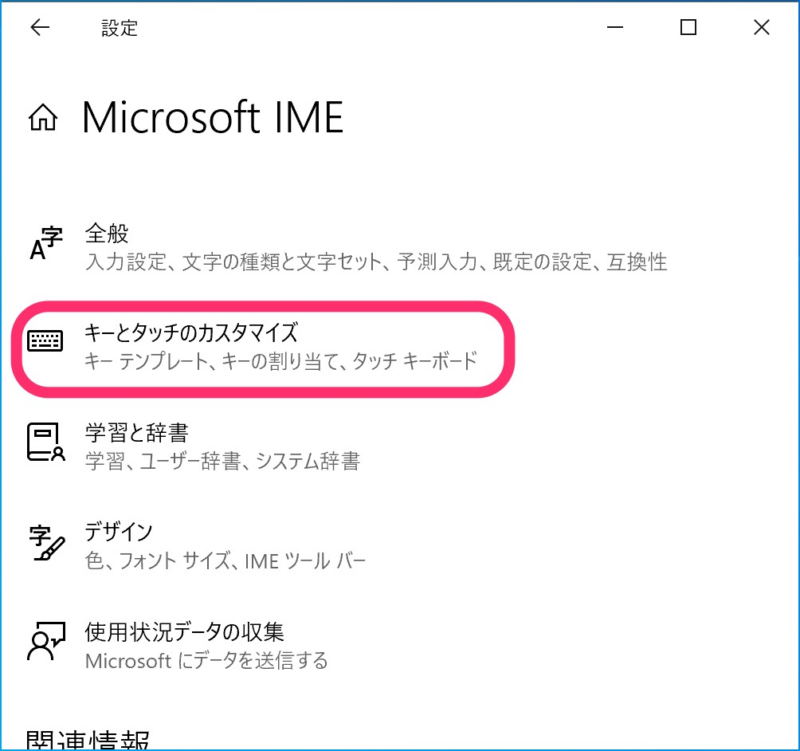Click the Microsoft にデータを送信する description
Image resolution: width=800 pixels, height=751 pixels.
click(x=207, y=661)
